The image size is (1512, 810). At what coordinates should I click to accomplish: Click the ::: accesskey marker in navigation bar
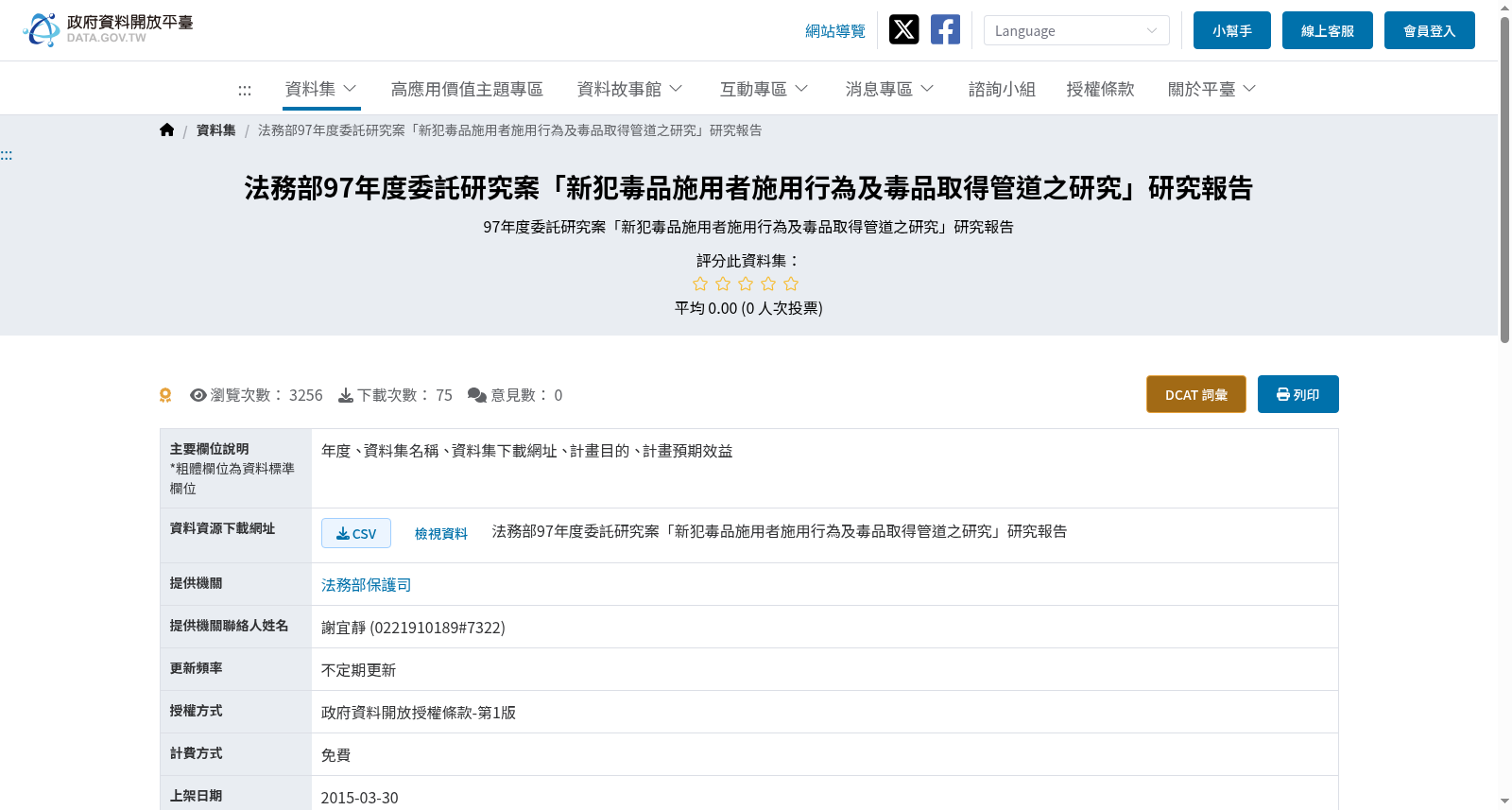[245, 90]
